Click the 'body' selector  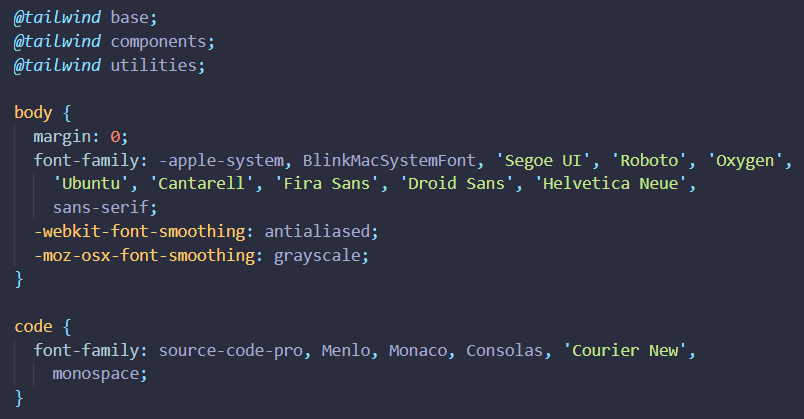pyautogui.click(x=33, y=112)
